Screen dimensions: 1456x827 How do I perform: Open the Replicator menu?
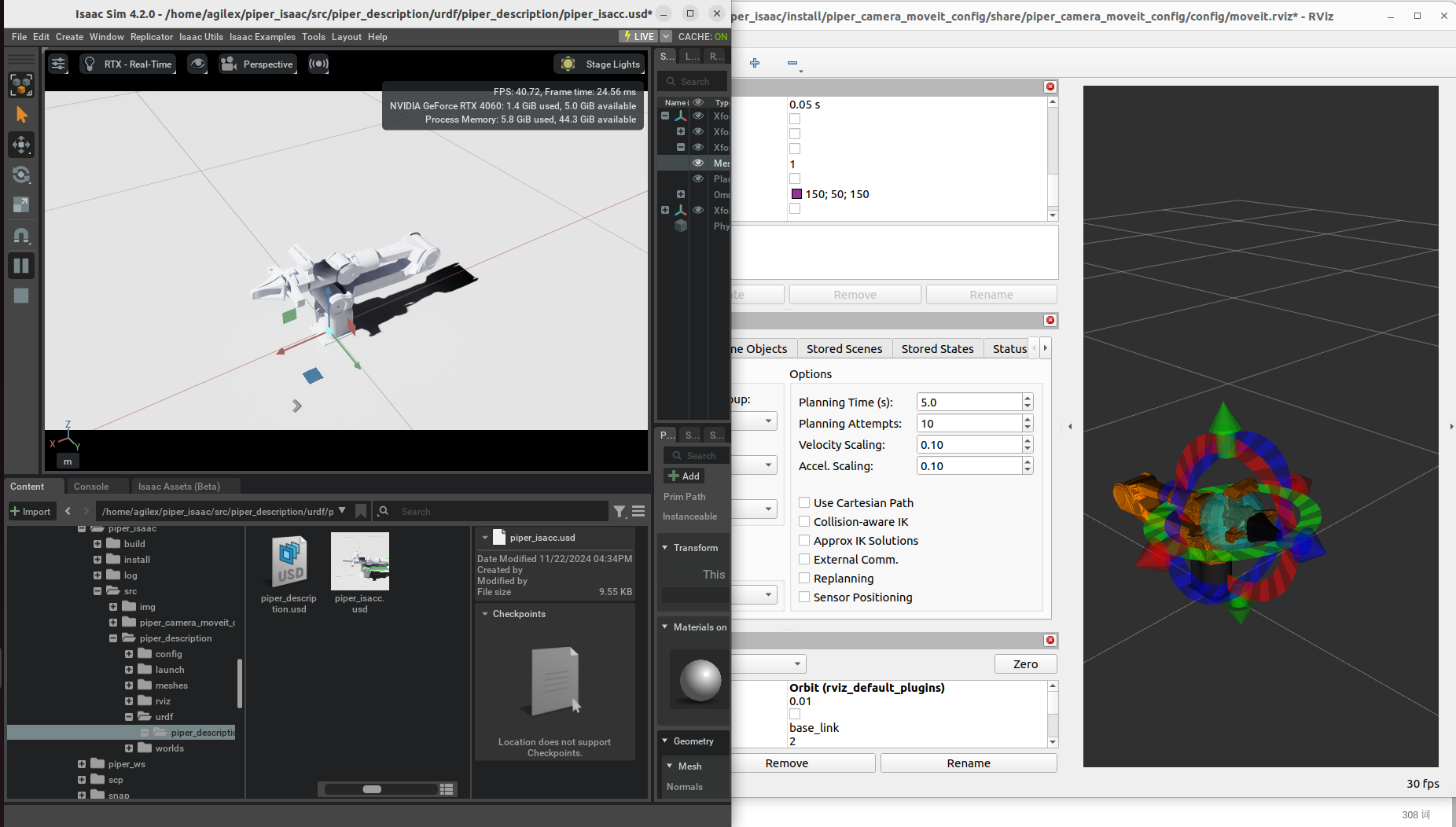point(152,37)
